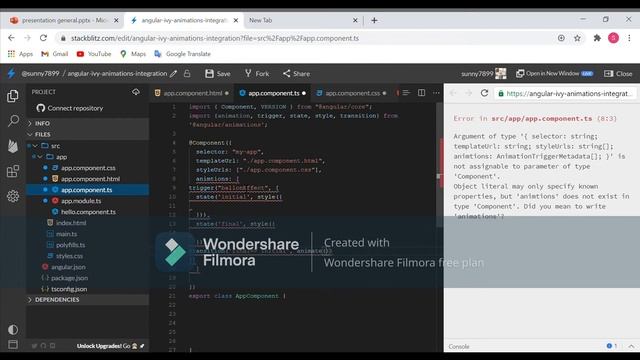Reload the browser page
Screen dimensions: 640x360
(43, 38)
